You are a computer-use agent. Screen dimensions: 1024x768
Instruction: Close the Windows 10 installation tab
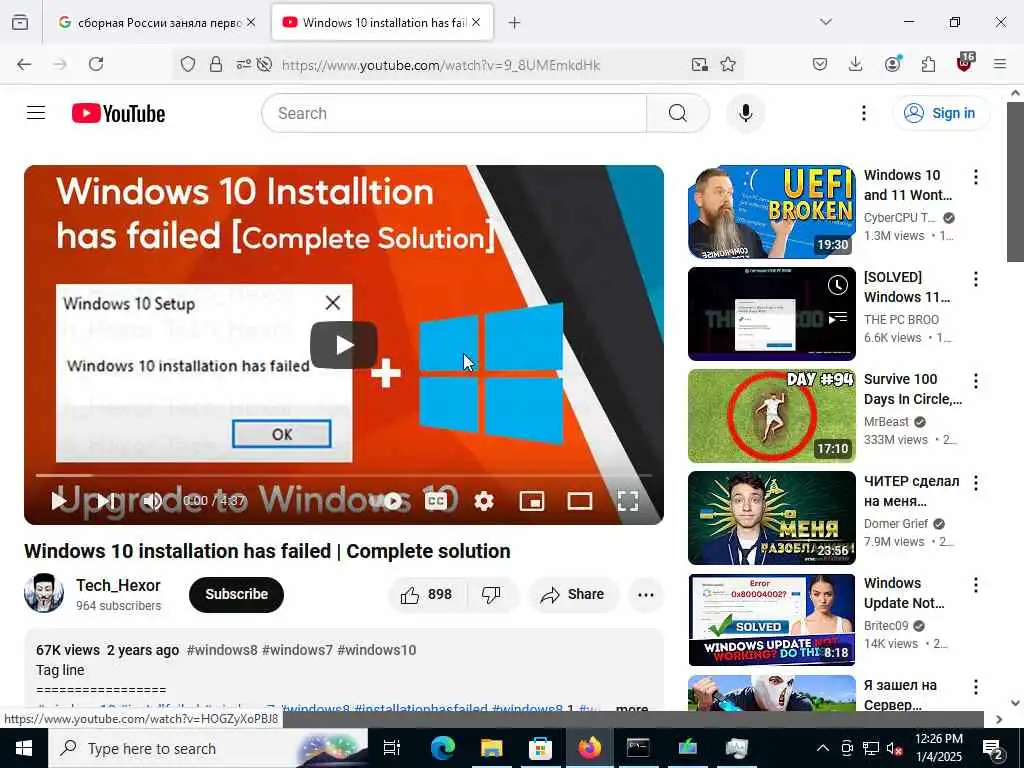(x=476, y=22)
